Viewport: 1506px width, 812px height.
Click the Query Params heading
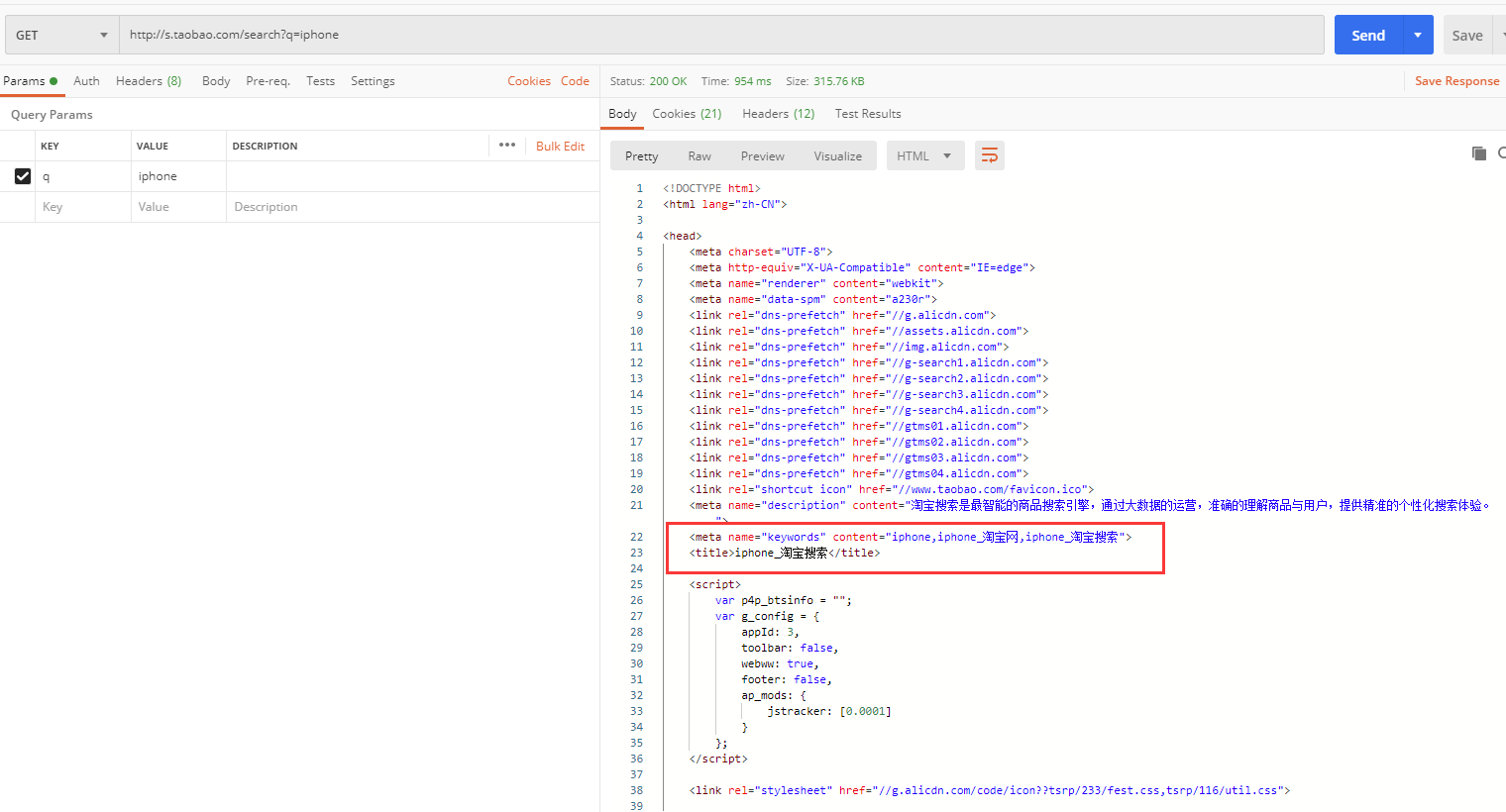(x=52, y=115)
